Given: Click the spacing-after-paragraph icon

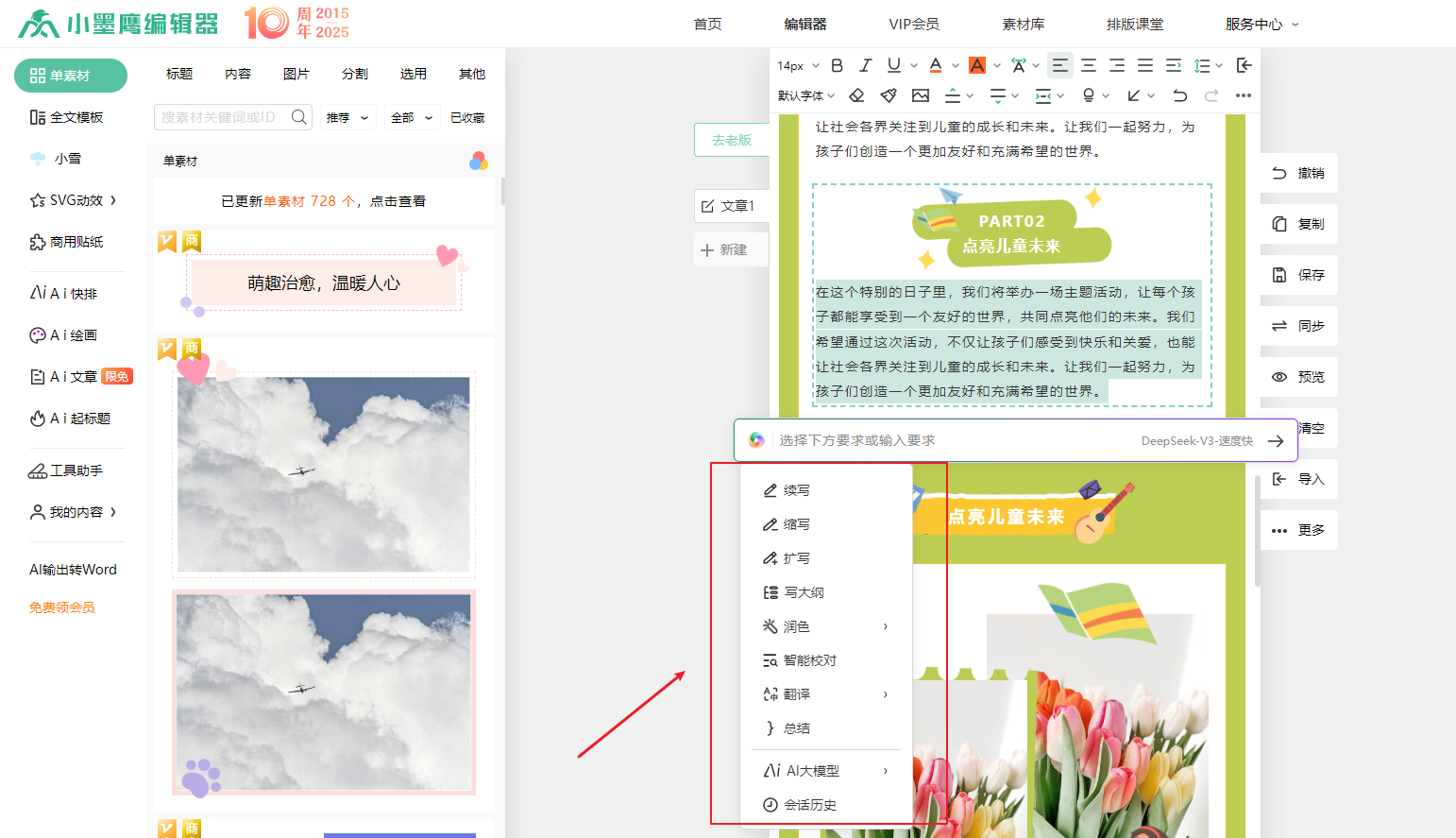Looking at the screenshot, I should point(998,95).
